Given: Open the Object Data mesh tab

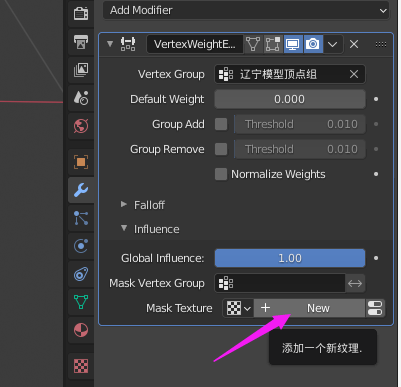Looking at the screenshot, I should pos(81,302).
